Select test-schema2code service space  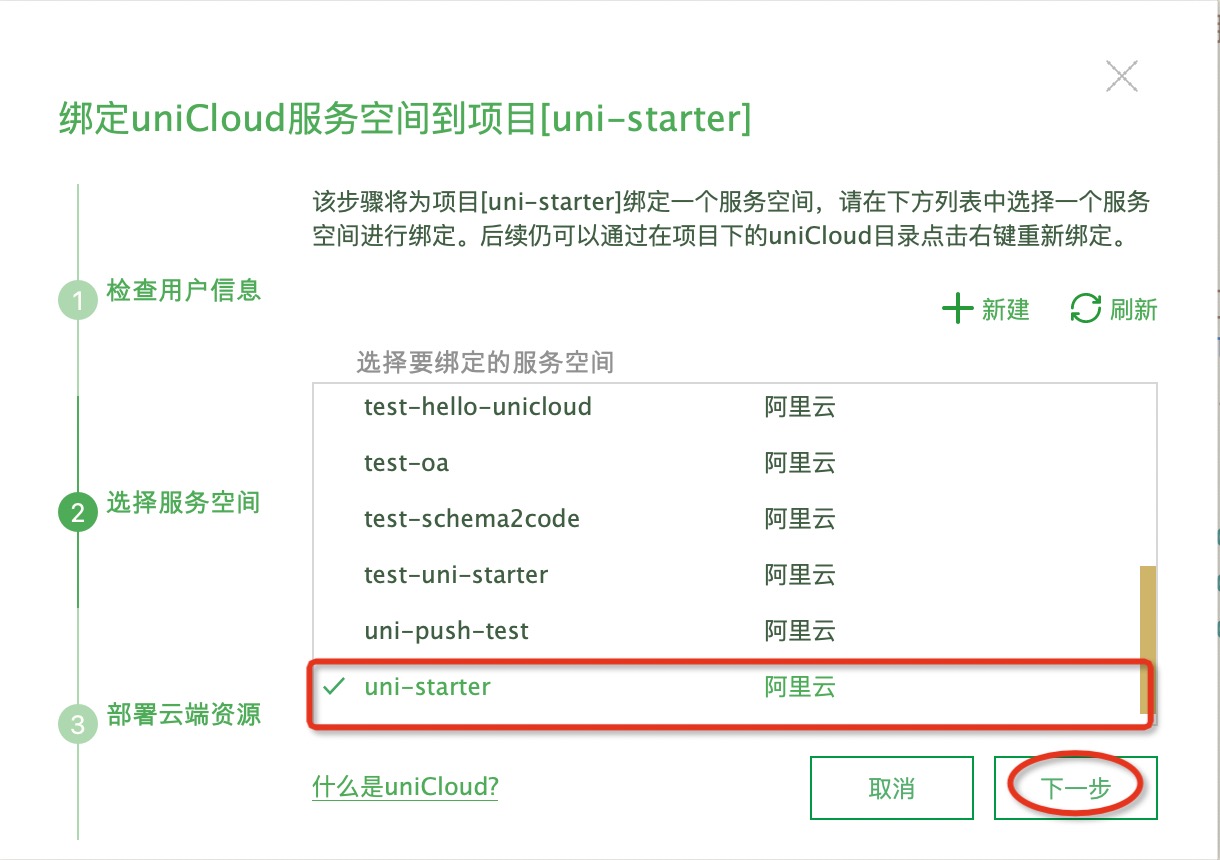coord(734,519)
